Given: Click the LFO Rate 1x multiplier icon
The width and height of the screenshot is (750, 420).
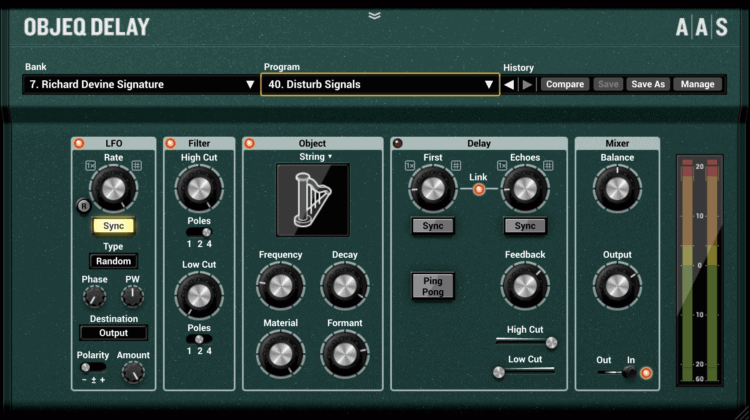Looking at the screenshot, I should coord(90,166).
